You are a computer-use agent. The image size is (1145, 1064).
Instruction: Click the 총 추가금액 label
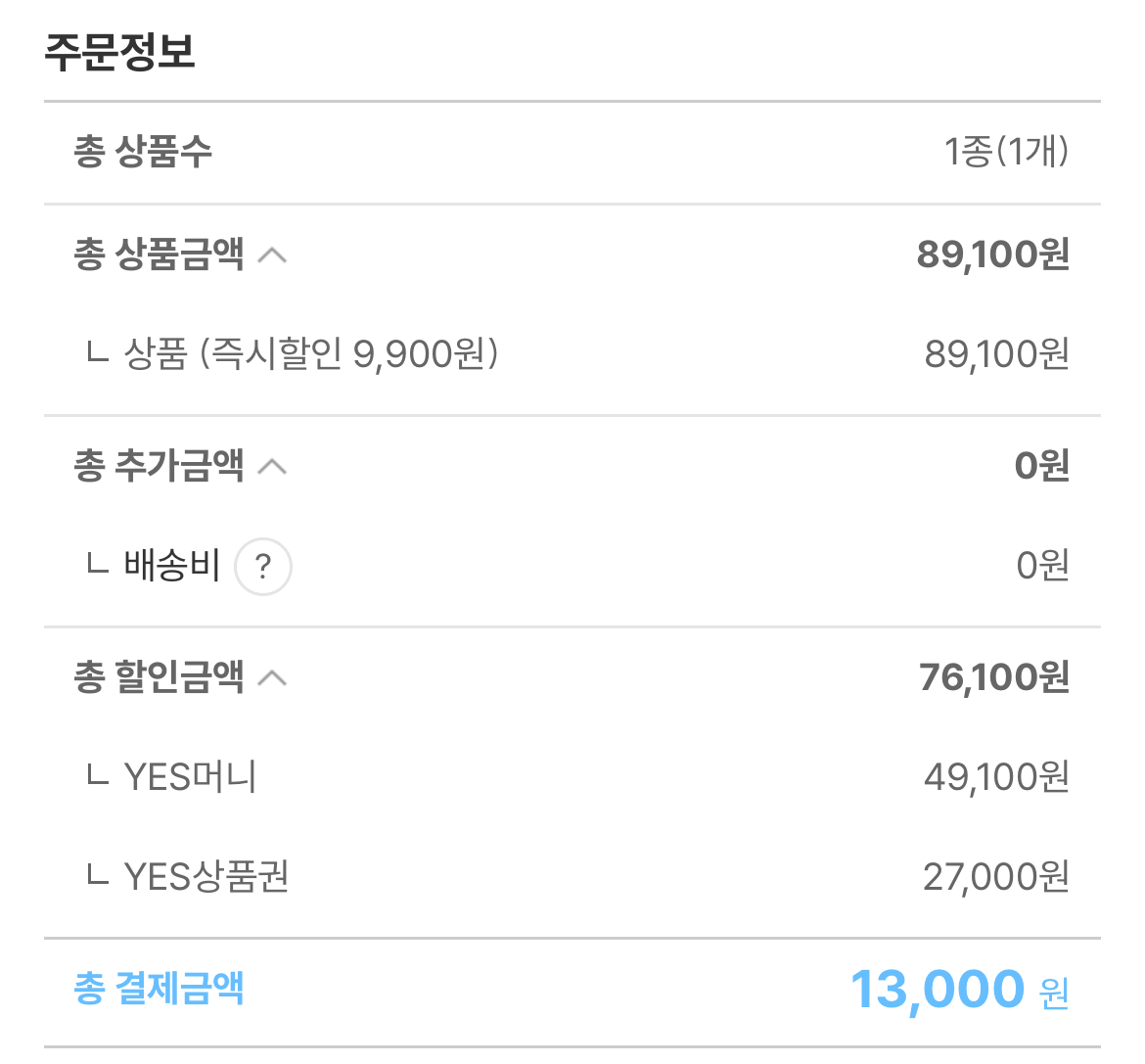pyautogui.click(x=159, y=465)
